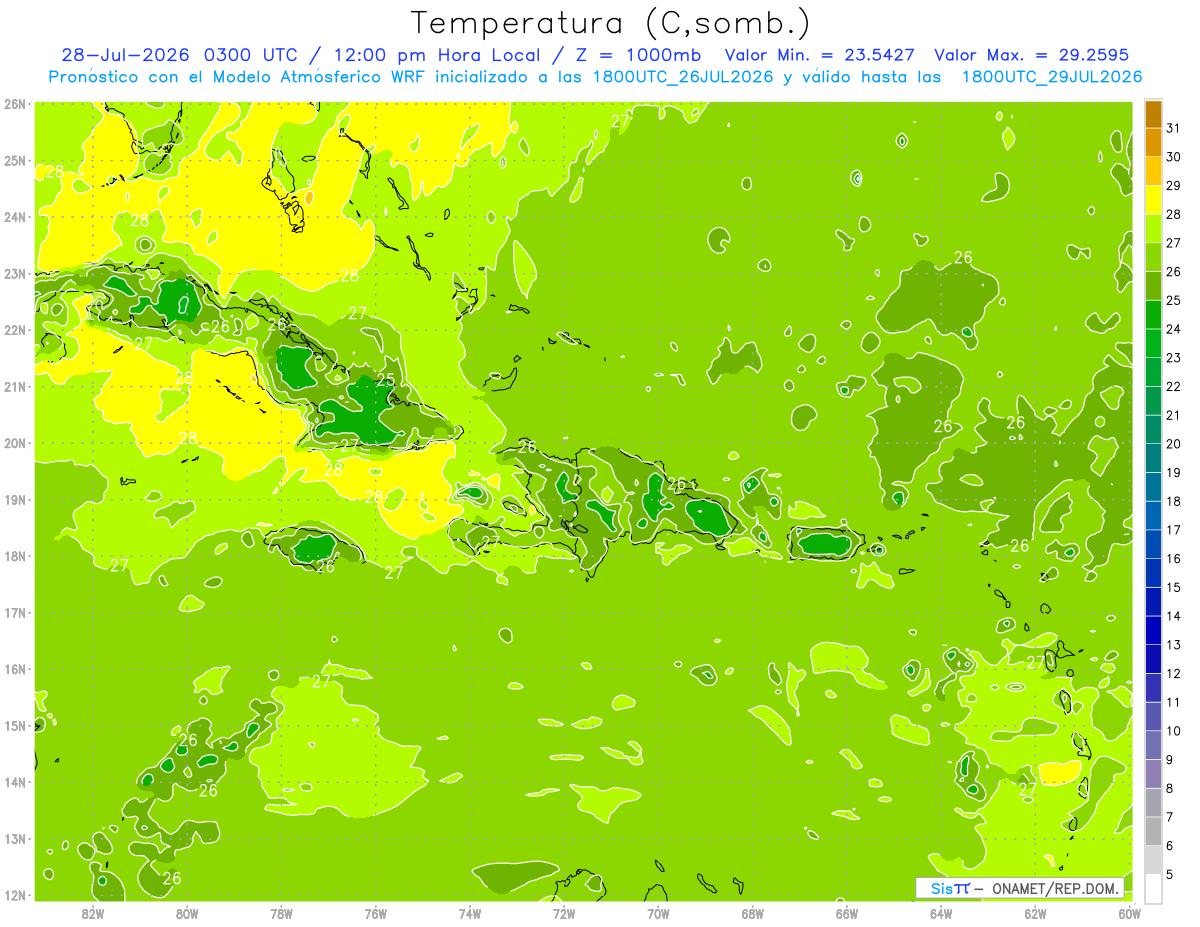Viewport: 1200px width, 927px height.
Task: Click the 76W longitude axis label
Action: [x=375, y=913]
